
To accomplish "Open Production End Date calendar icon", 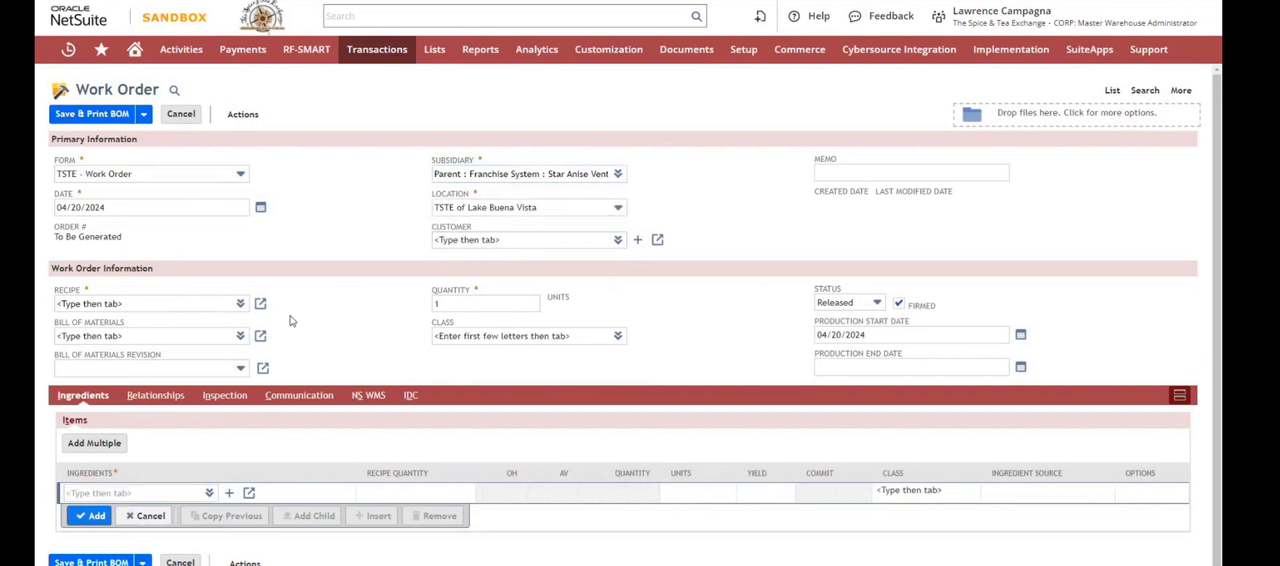I will pyautogui.click(x=1020, y=367).
